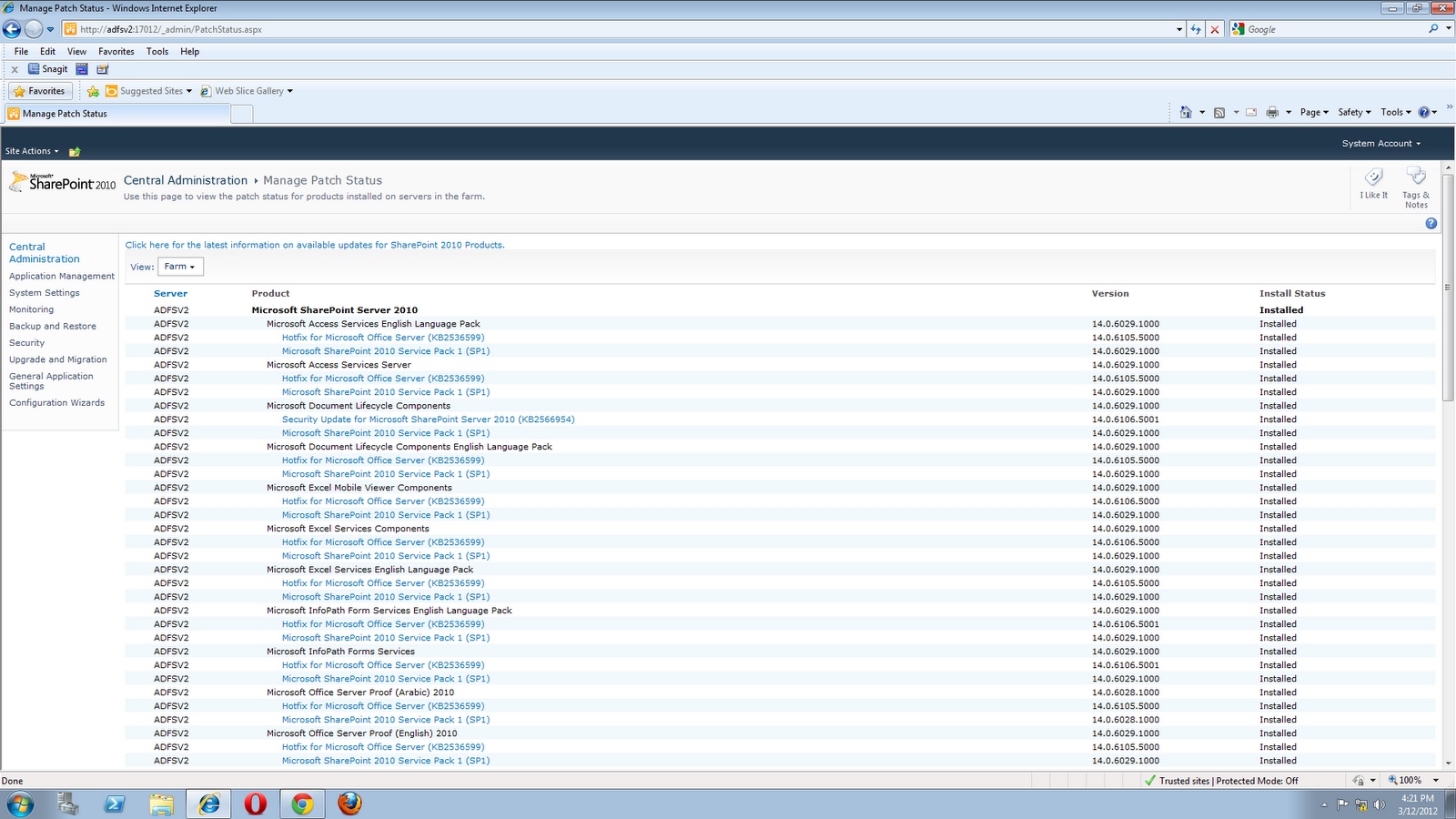Screen dimensions: 1456x819
Task: Open the Security link in the sidebar
Action: tap(26, 342)
